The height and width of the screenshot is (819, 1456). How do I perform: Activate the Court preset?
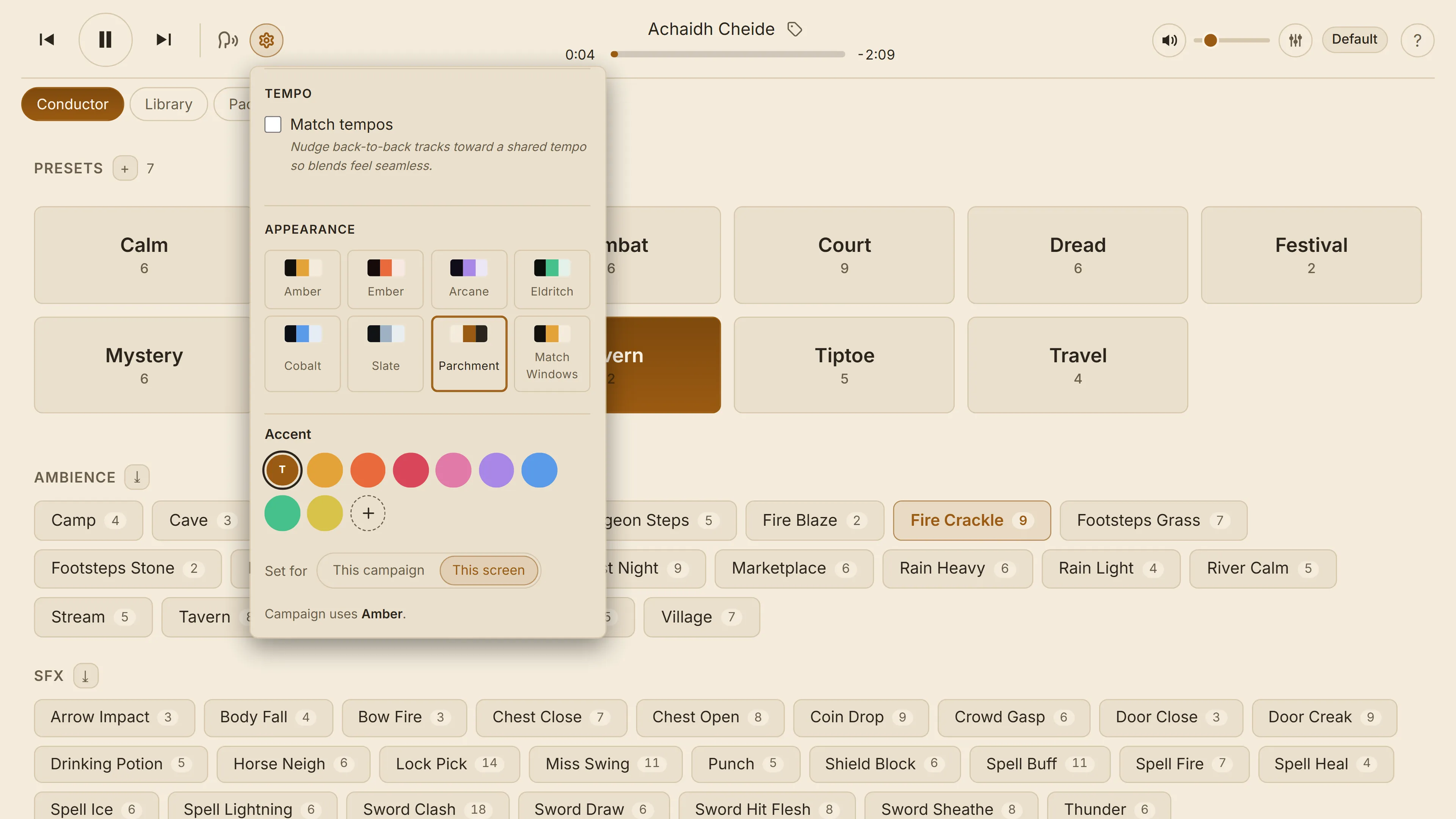click(844, 255)
